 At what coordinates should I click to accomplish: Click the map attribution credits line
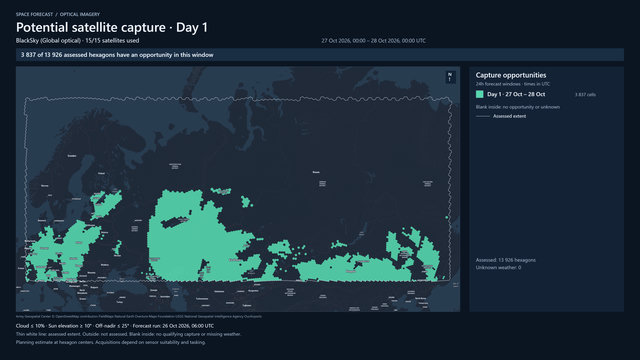click(x=139, y=316)
